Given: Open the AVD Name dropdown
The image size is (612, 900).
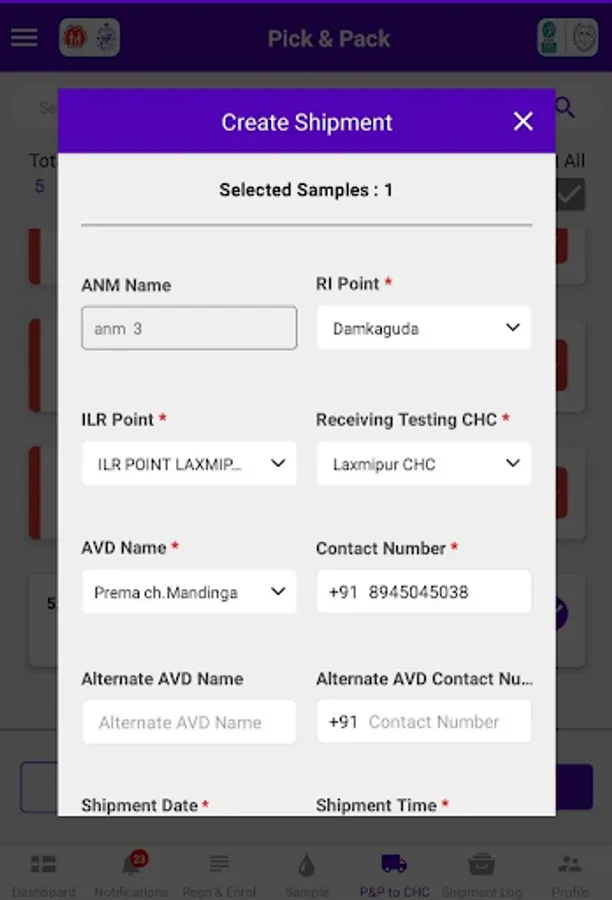Looking at the screenshot, I should [189, 592].
